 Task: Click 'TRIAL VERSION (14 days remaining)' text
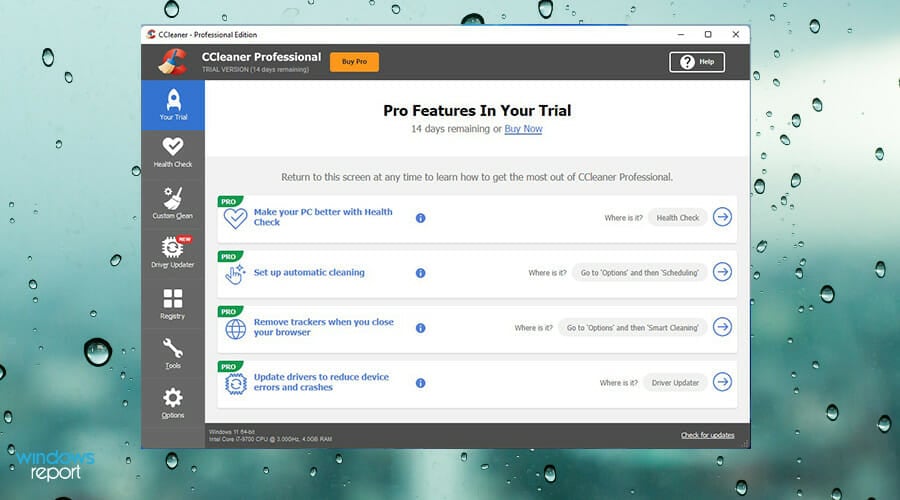tap(255, 69)
